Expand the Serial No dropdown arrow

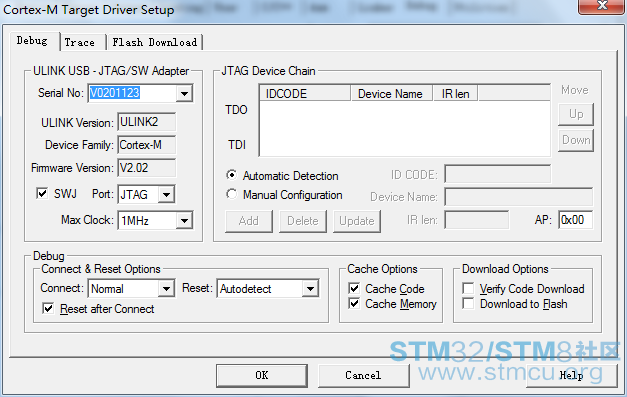point(184,94)
